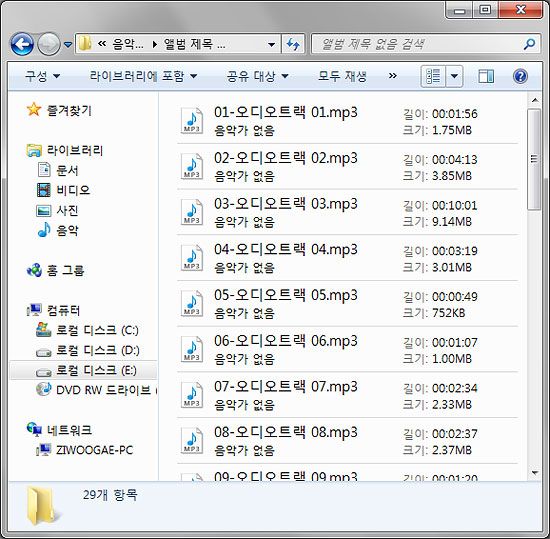Click the 홈 그룹 icon

coord(34,270)
